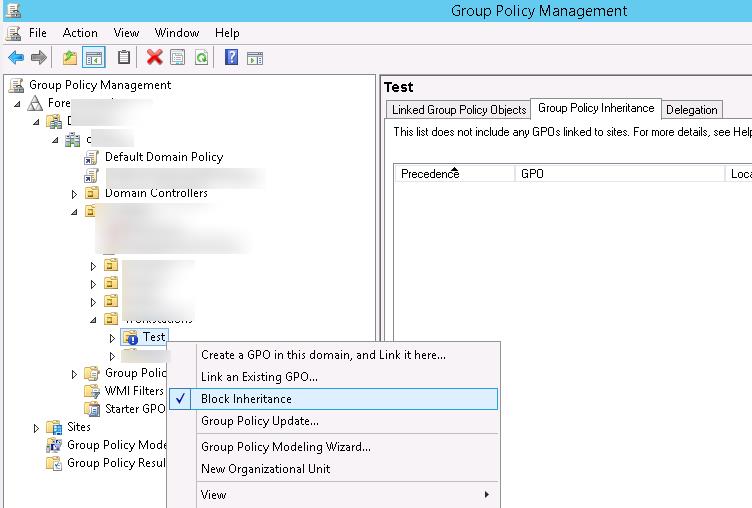
Task: Expand the Sites tree node
Action: click(38, 428)
